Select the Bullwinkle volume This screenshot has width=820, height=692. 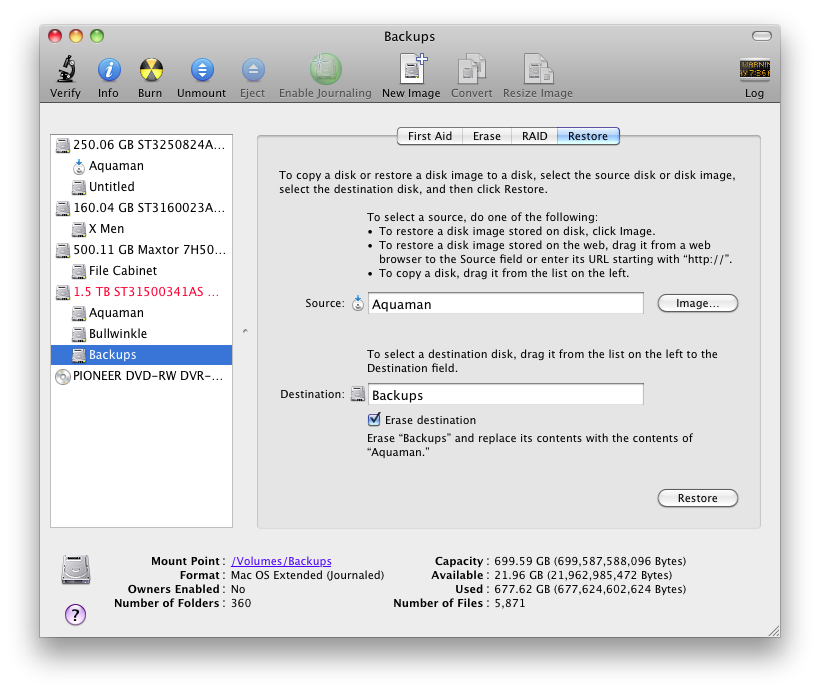141,333
